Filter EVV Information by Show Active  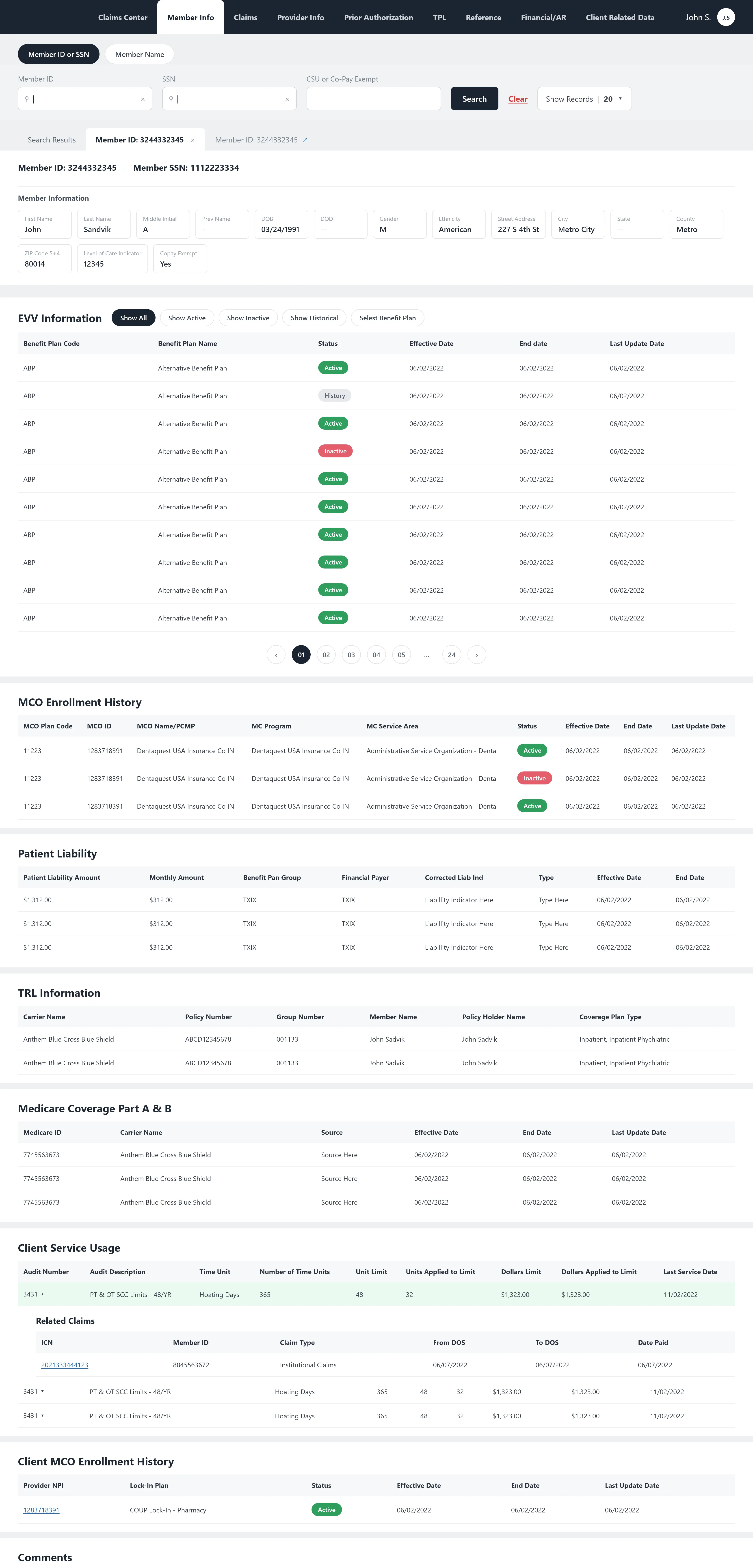coord(187,318)
